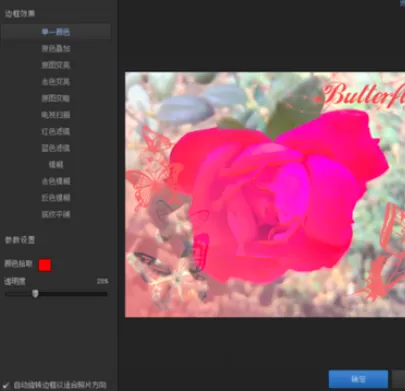Confirm with the blue 确定 button
Screen dimensions: 405x391
click(x=358, y=379)
